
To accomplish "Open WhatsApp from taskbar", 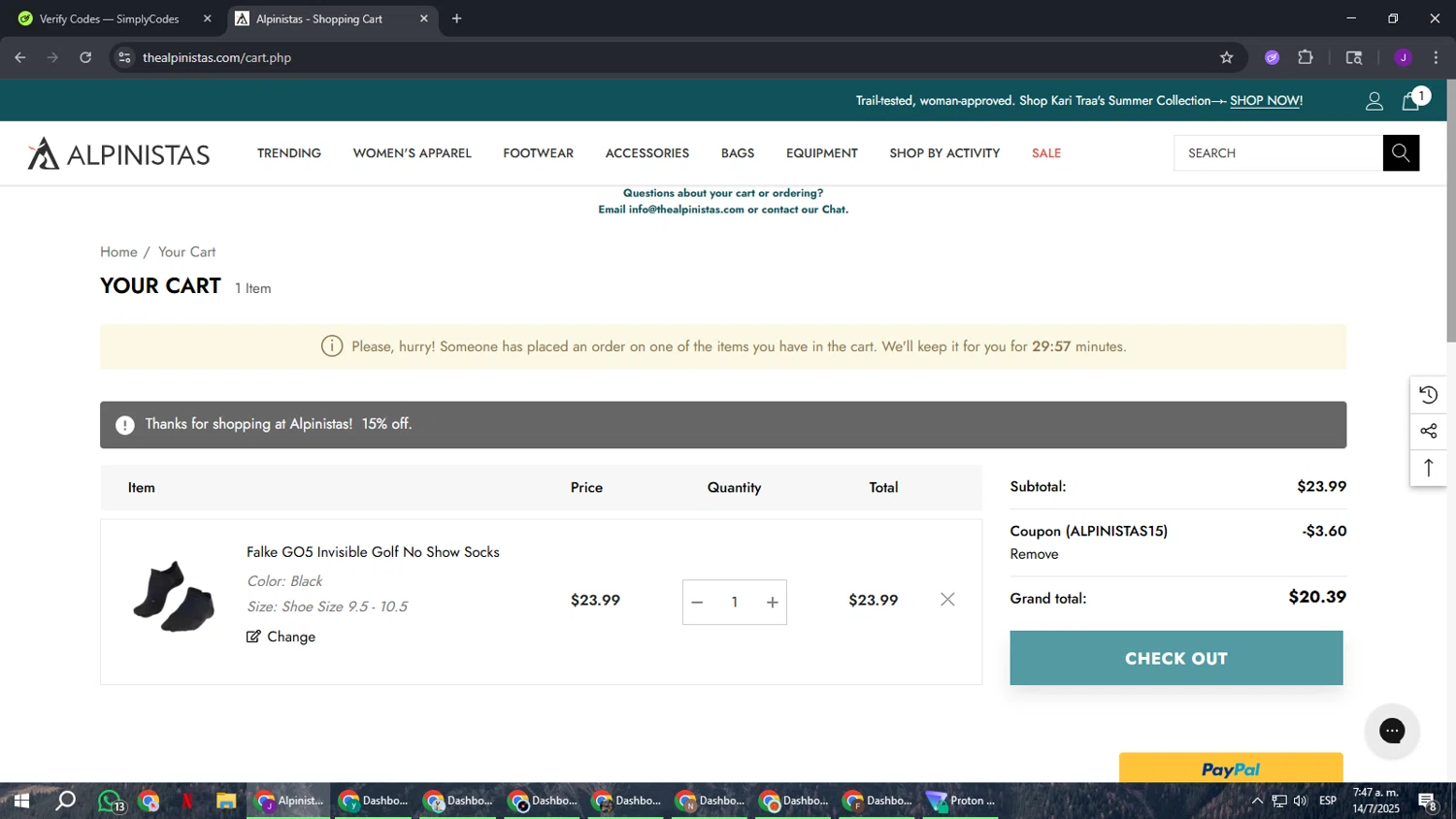I will 110,802.
